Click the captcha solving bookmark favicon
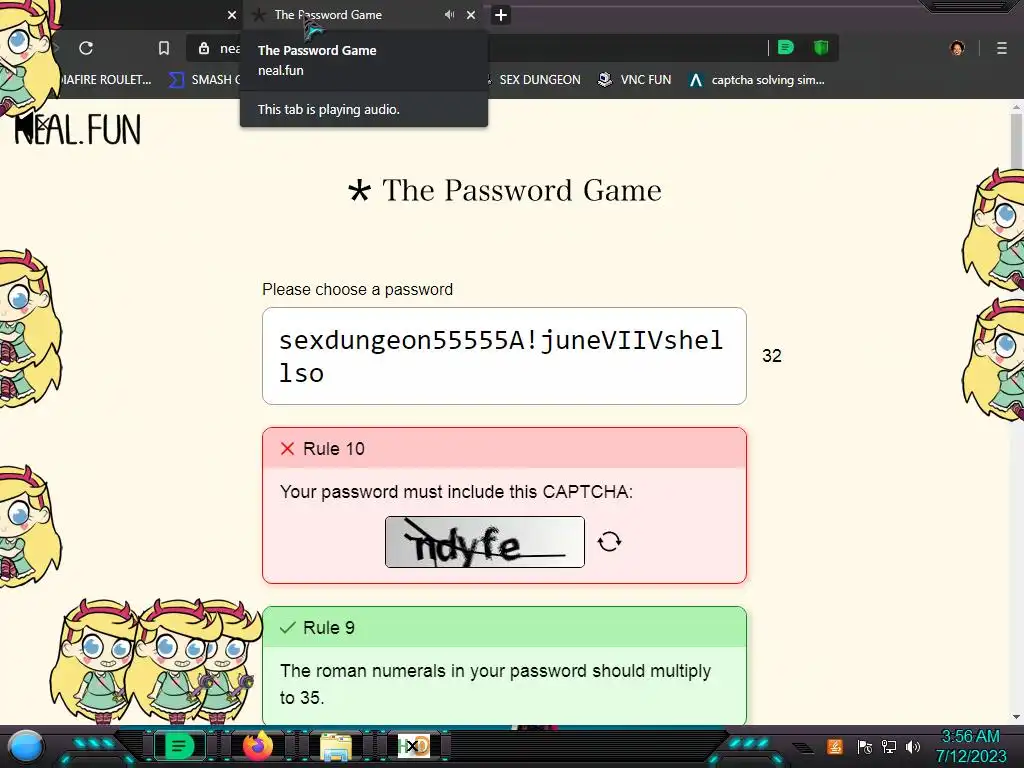1024x768 pixels. (696, 80)
